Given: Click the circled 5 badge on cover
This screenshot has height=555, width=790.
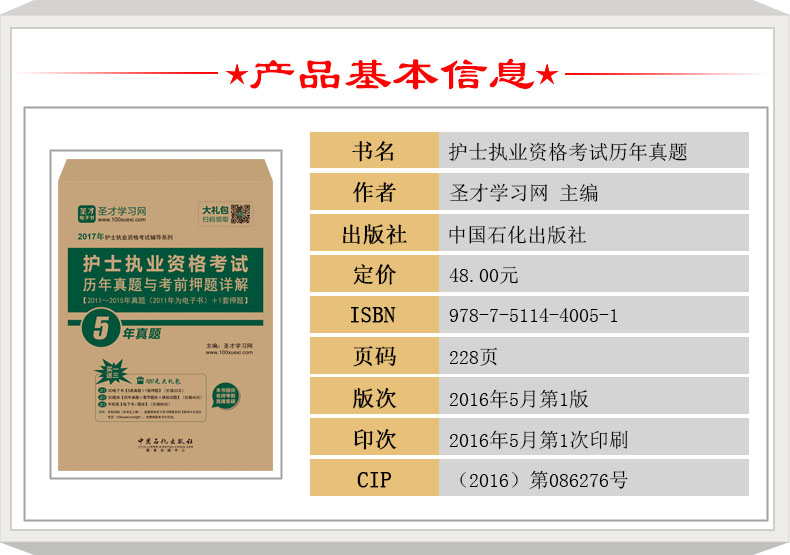Looking at the screenshot, I should 100,326.
